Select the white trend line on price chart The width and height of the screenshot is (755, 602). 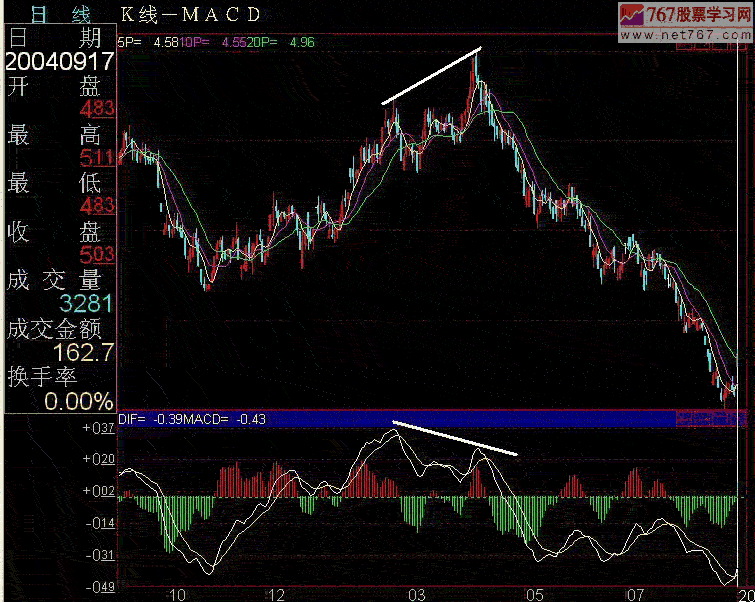431,75
